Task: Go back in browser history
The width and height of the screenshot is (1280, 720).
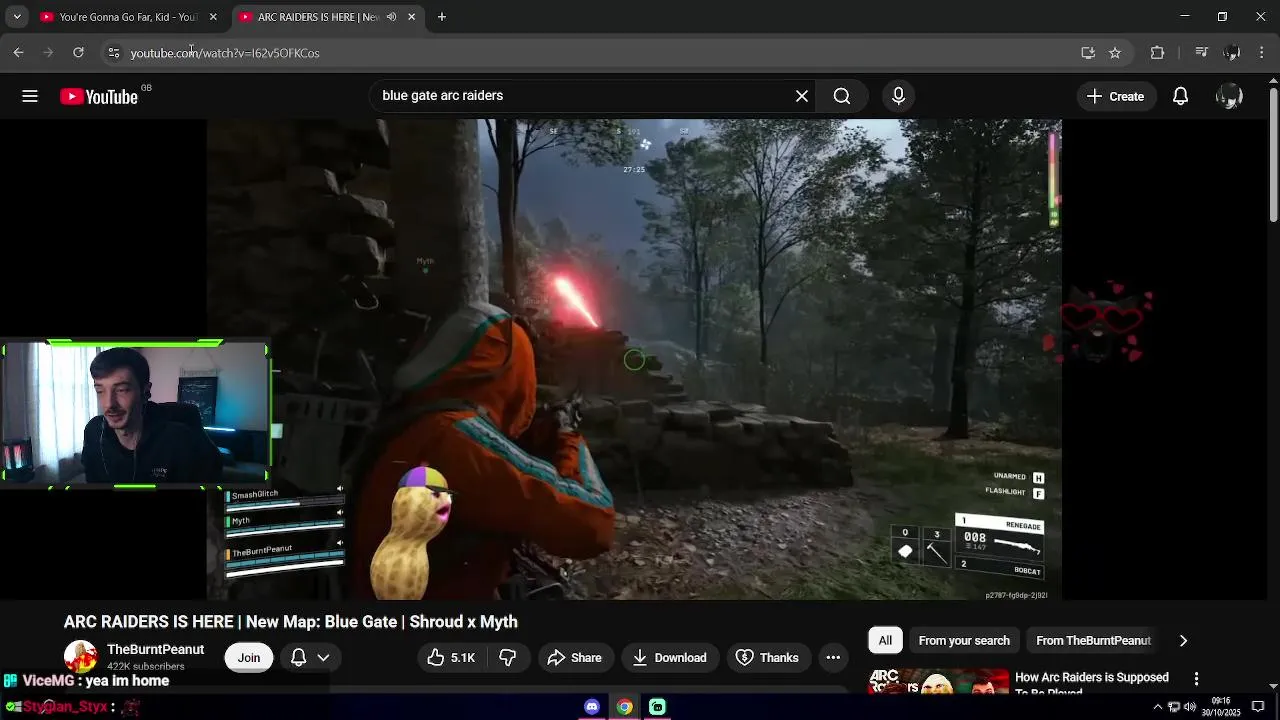Action: click(x=18, y=53)
